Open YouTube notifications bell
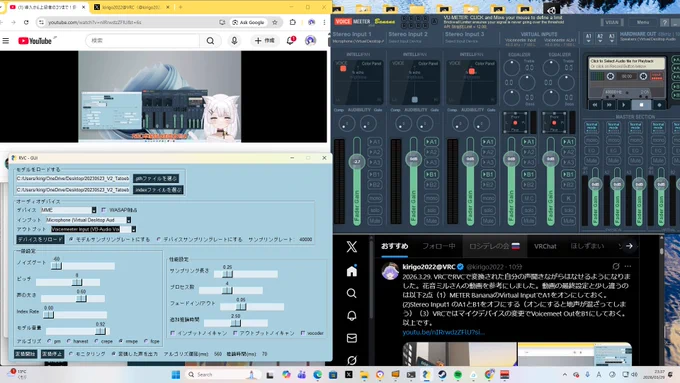This screenshot has width=680, height=383. point(291,40)
